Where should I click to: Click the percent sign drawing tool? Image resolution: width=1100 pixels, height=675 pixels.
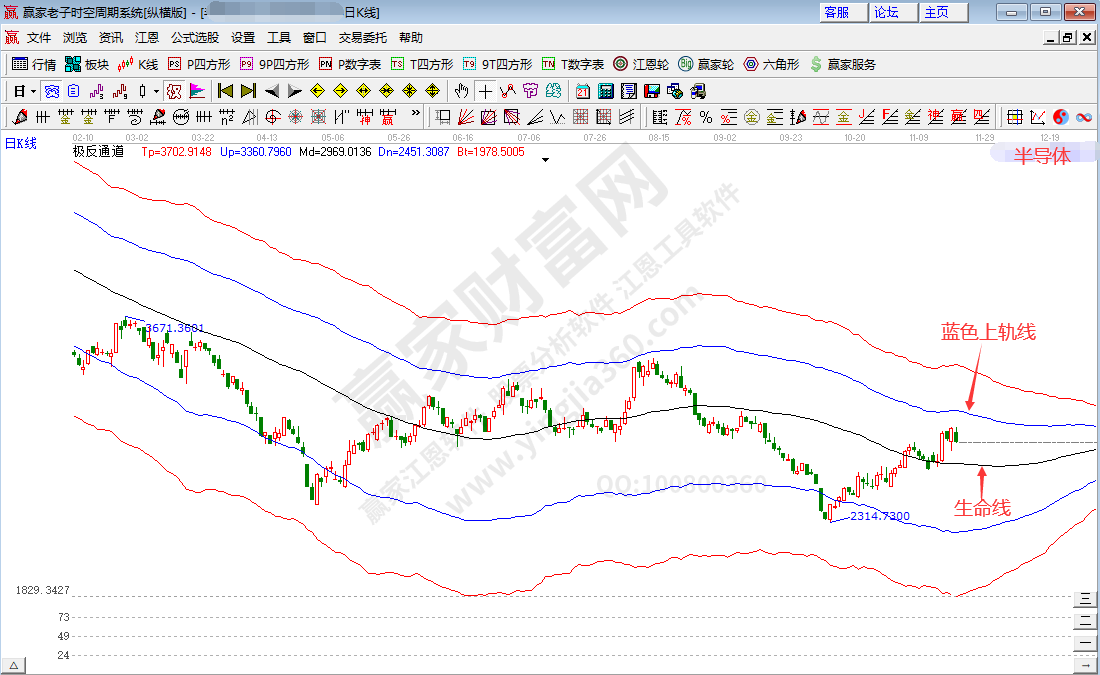pos(706,117)
